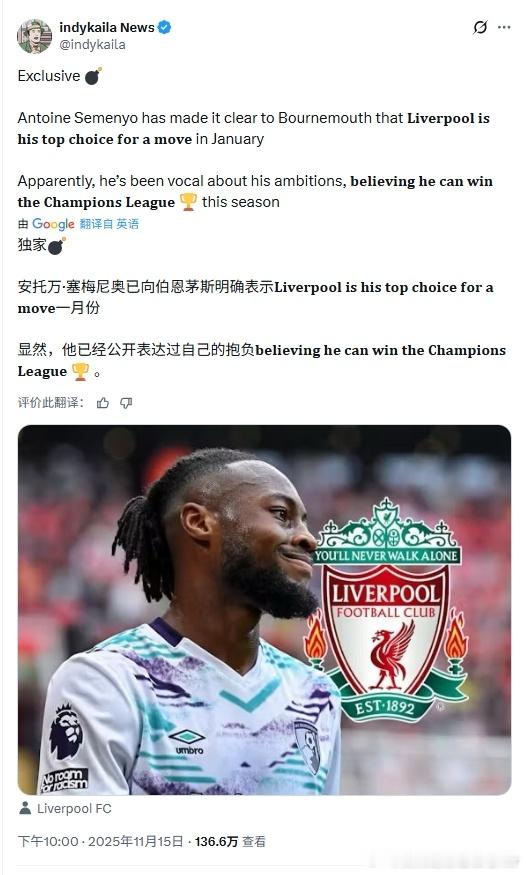Click the 2025年11月15日 date text

point(136,842)
